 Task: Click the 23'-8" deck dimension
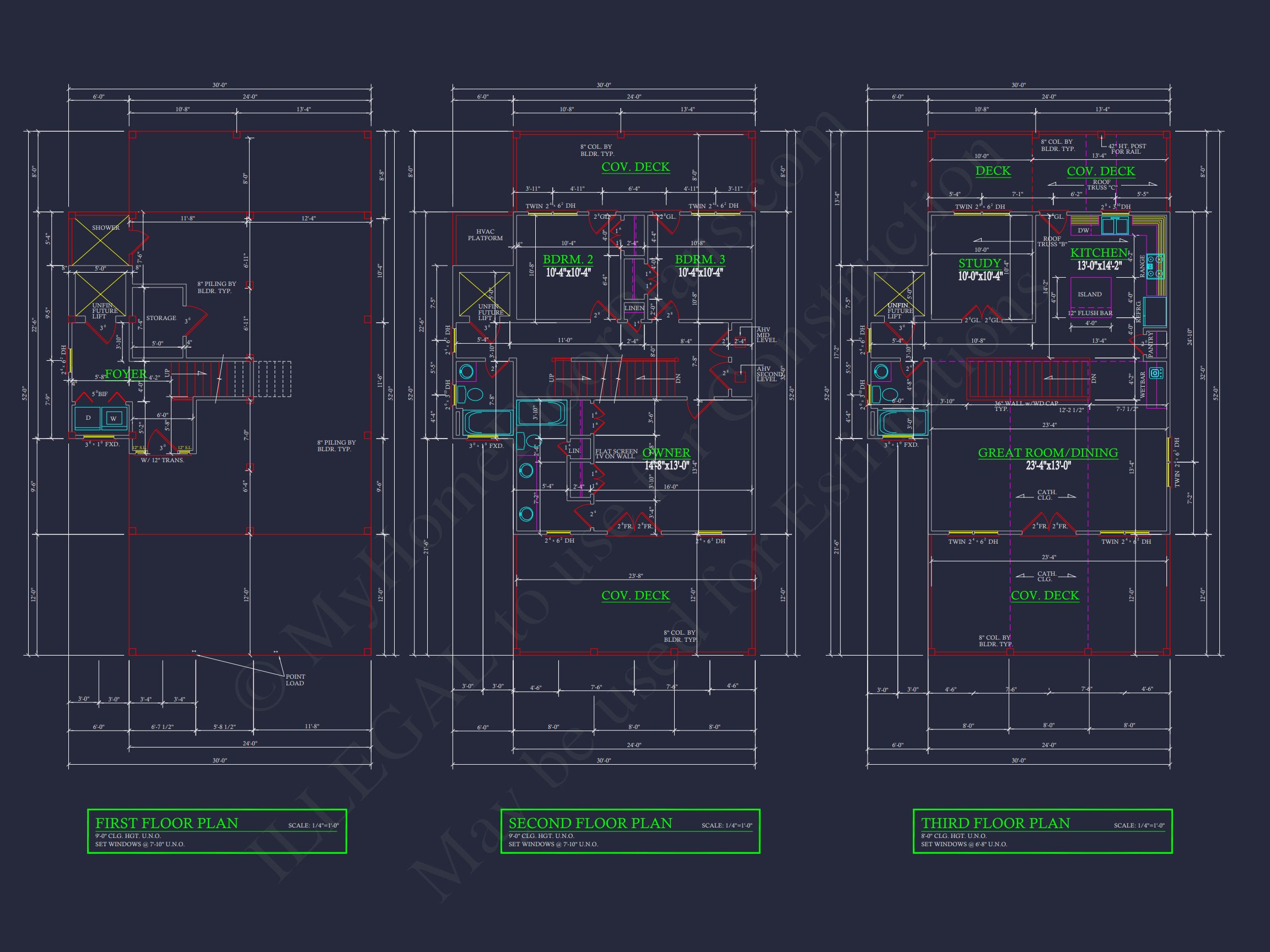tap(635, 576)
